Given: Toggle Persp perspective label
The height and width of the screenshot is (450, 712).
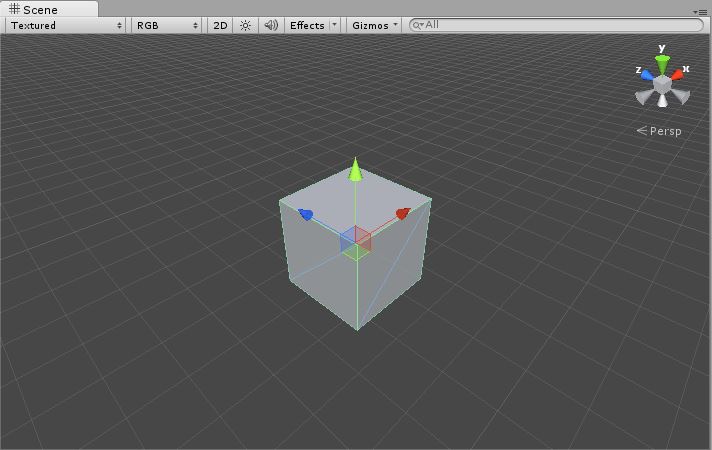Looking at the screenshot, I should pos(659,131).
